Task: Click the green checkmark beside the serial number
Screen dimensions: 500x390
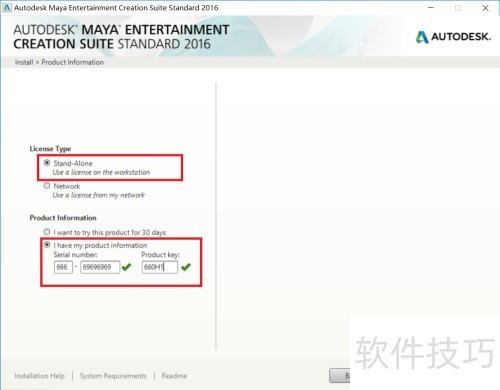Action: (126, 267)
